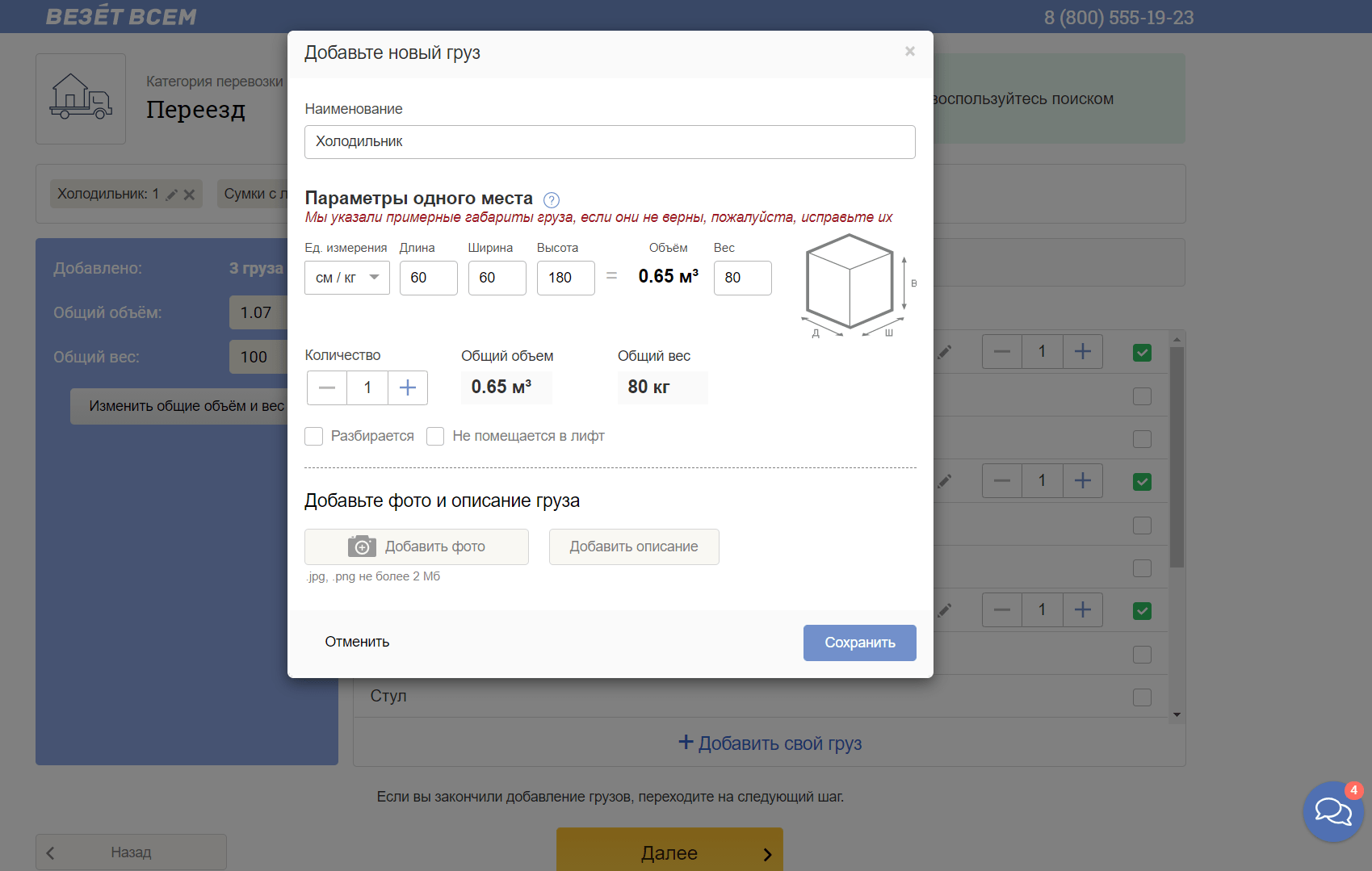This screenshot has height=871, width=1372.
Task: Uncheck the first green checkbox in cargo list
Action: point(1142,353)
